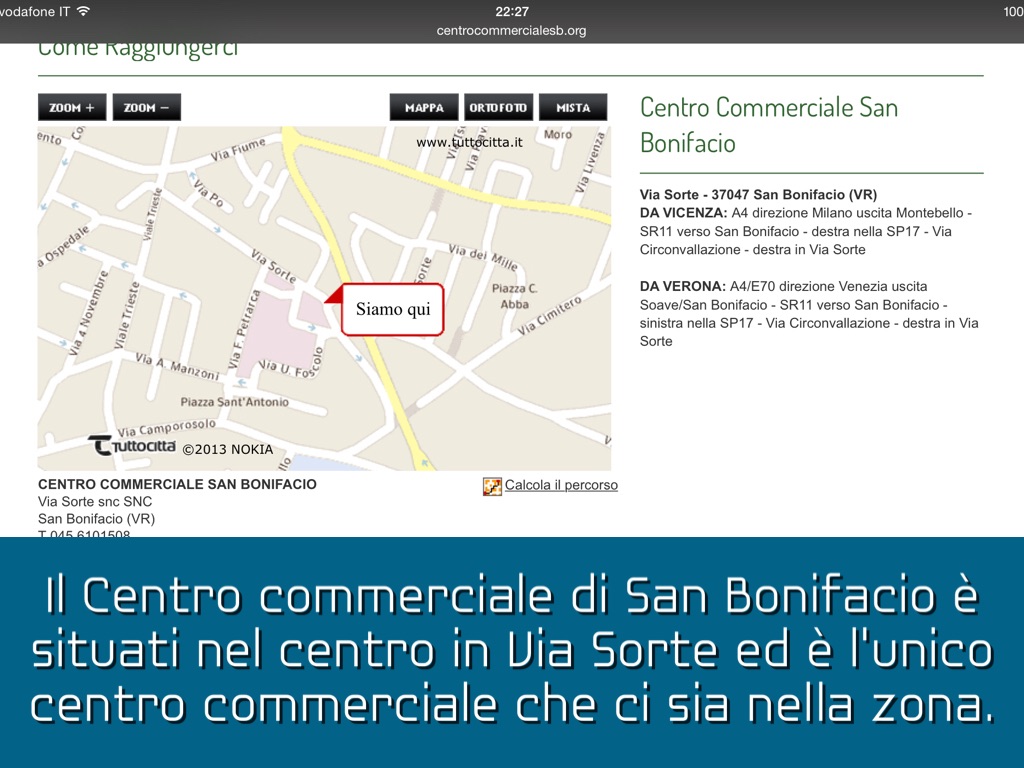Screen dimensions: 1024x768
Task: Switch map to MAPPA view
Action: (x=424, y=107)
